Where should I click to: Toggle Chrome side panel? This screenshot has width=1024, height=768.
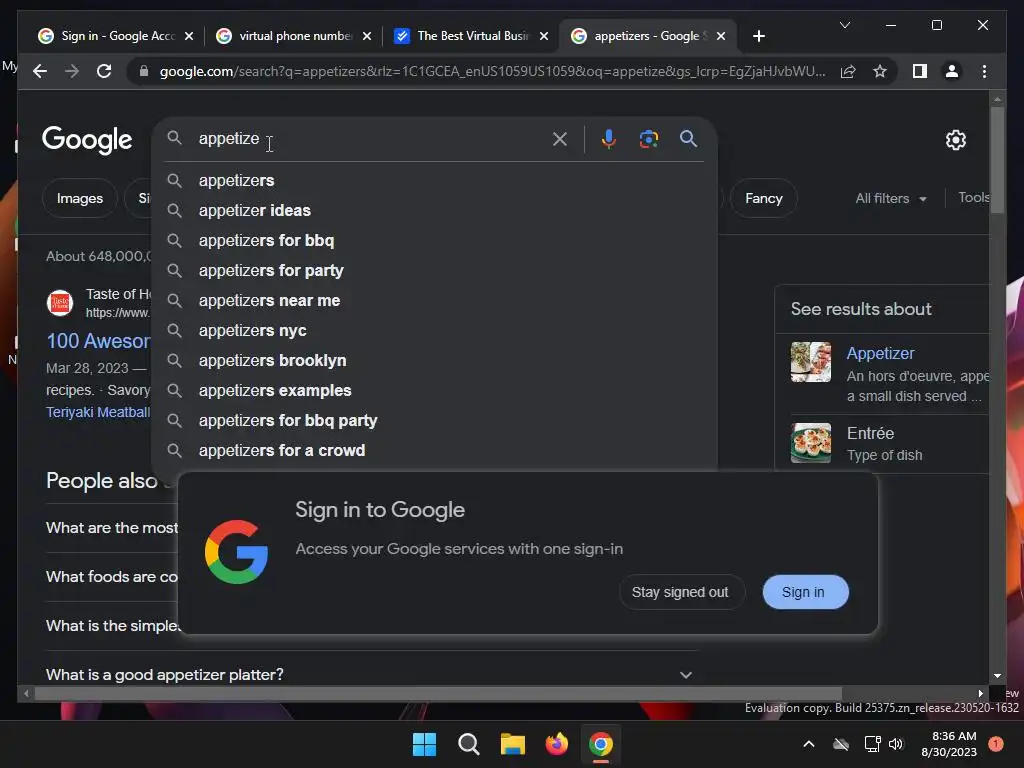[920, 71]
